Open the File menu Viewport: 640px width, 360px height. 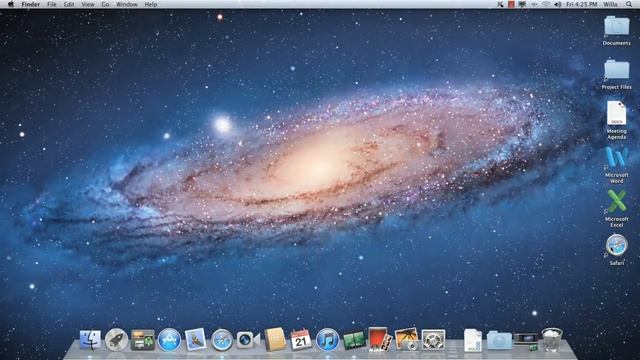(x=51, y=4)
